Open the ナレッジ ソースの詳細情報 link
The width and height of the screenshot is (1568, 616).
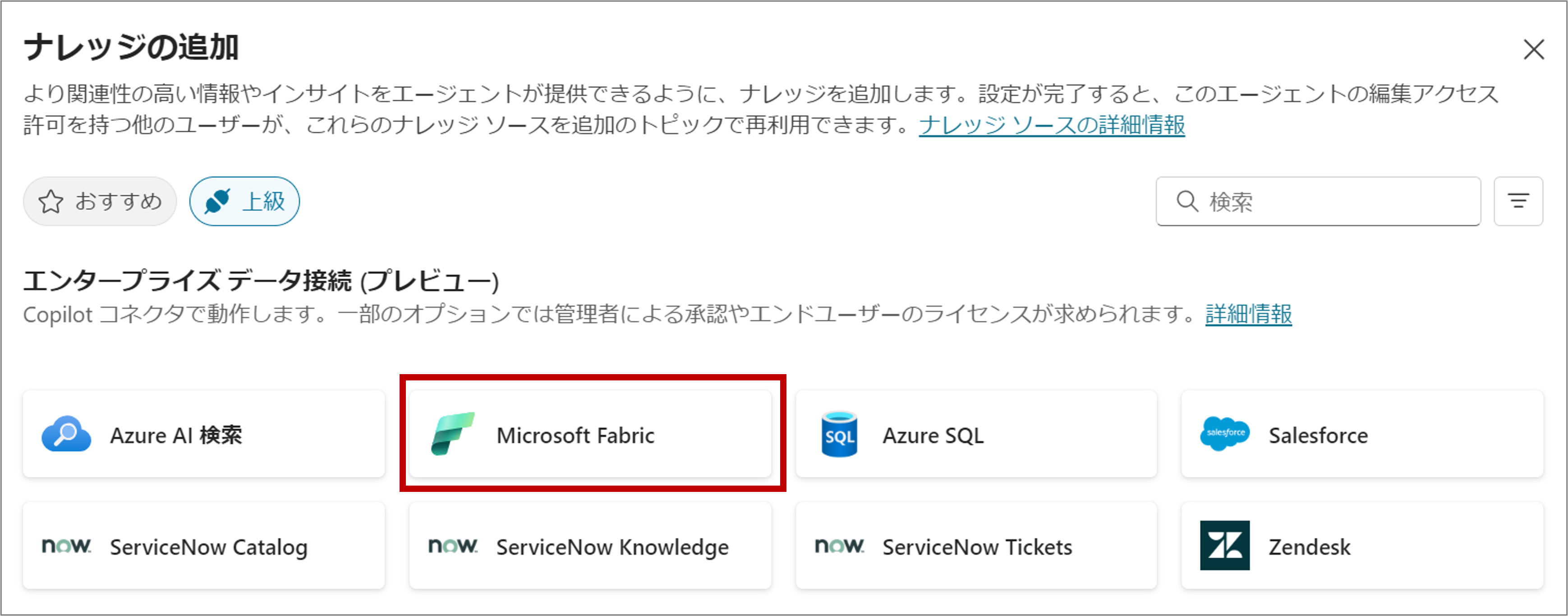[x=1051, y=125]
